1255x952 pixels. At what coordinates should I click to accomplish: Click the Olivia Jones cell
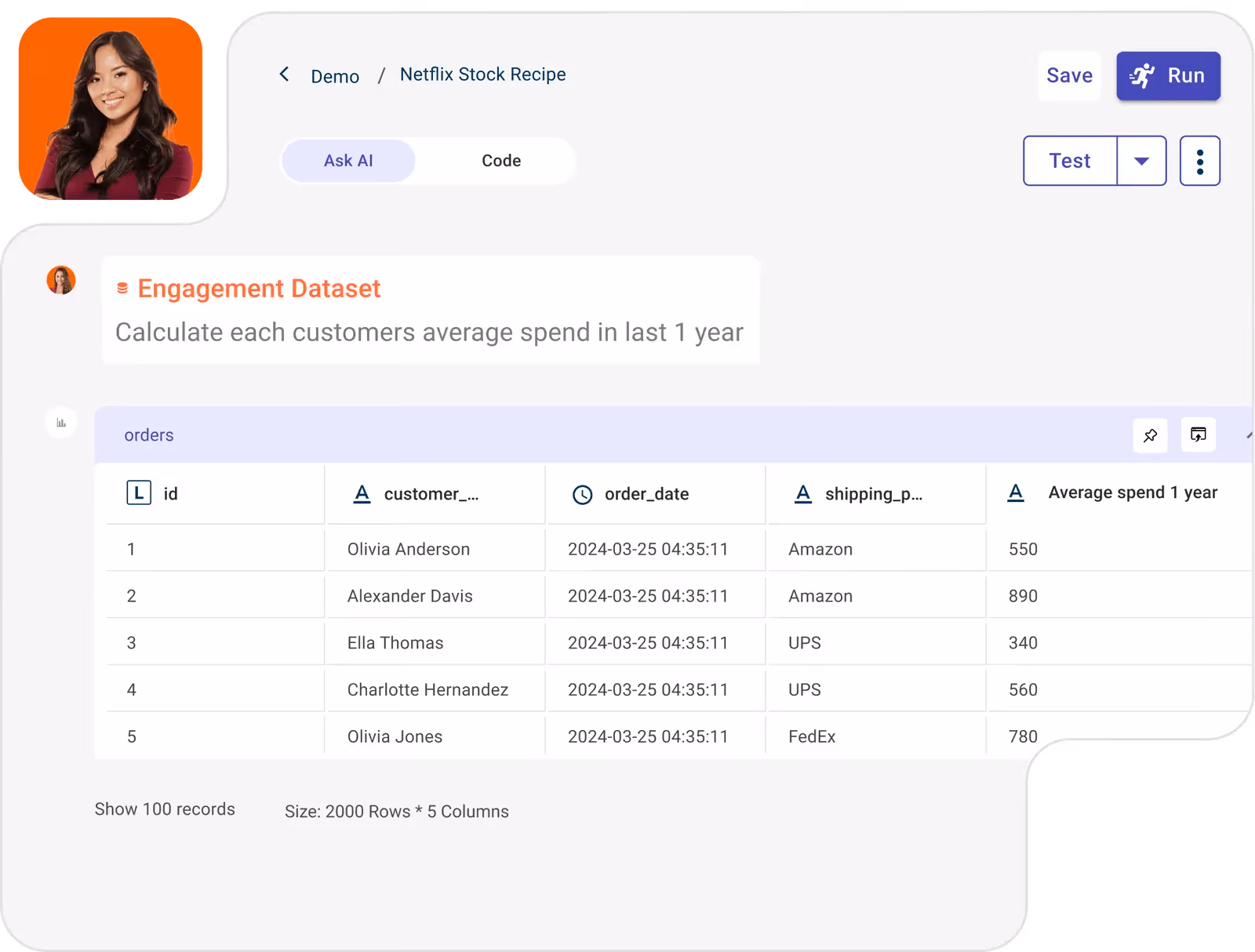coord(395,736)
